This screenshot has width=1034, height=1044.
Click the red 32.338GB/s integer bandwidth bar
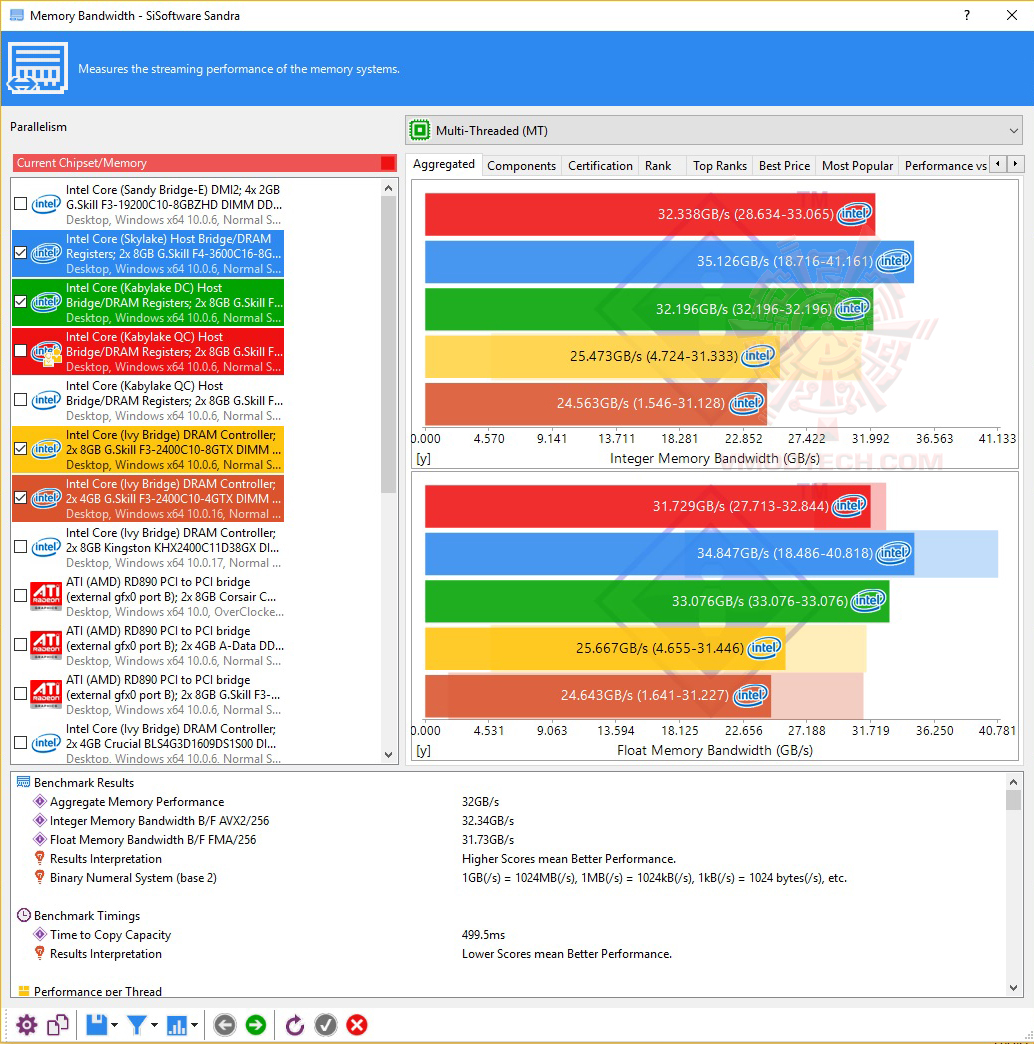click(x=650, y=214)
